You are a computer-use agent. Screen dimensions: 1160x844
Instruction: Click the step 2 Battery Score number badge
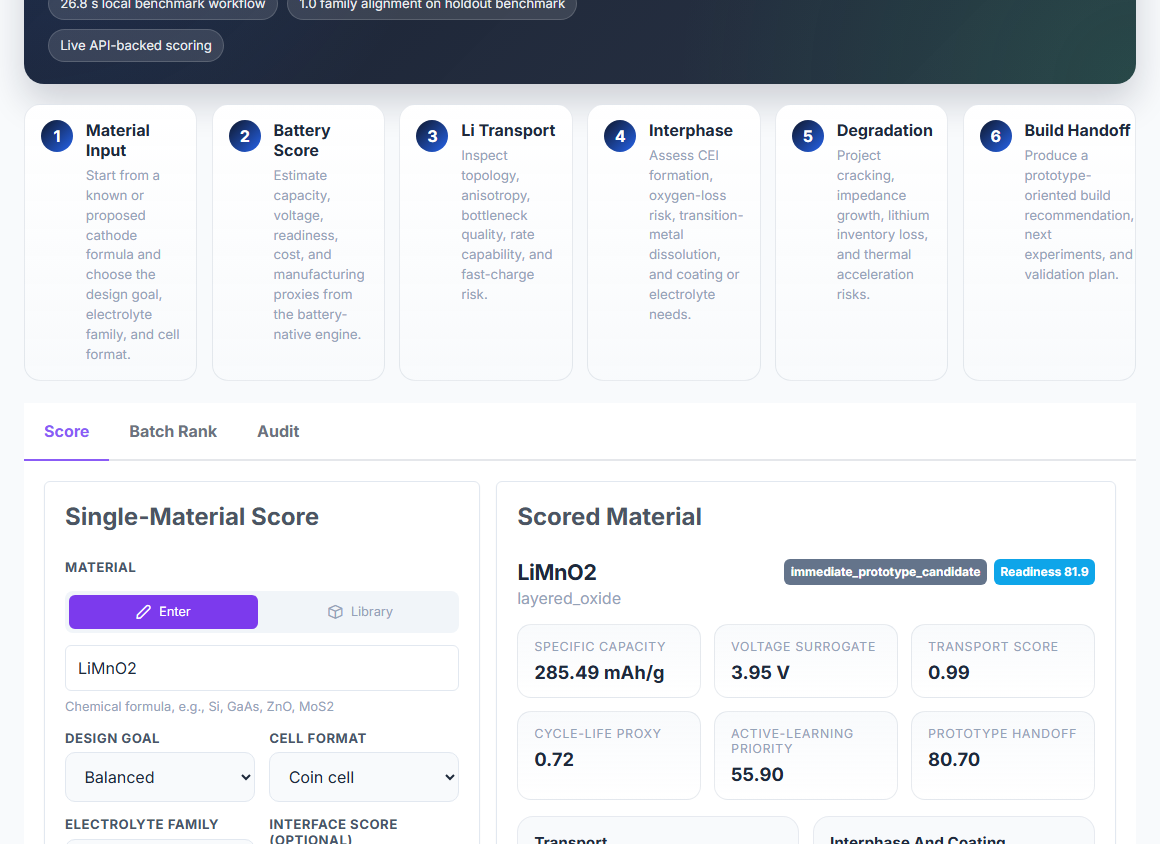245,136
